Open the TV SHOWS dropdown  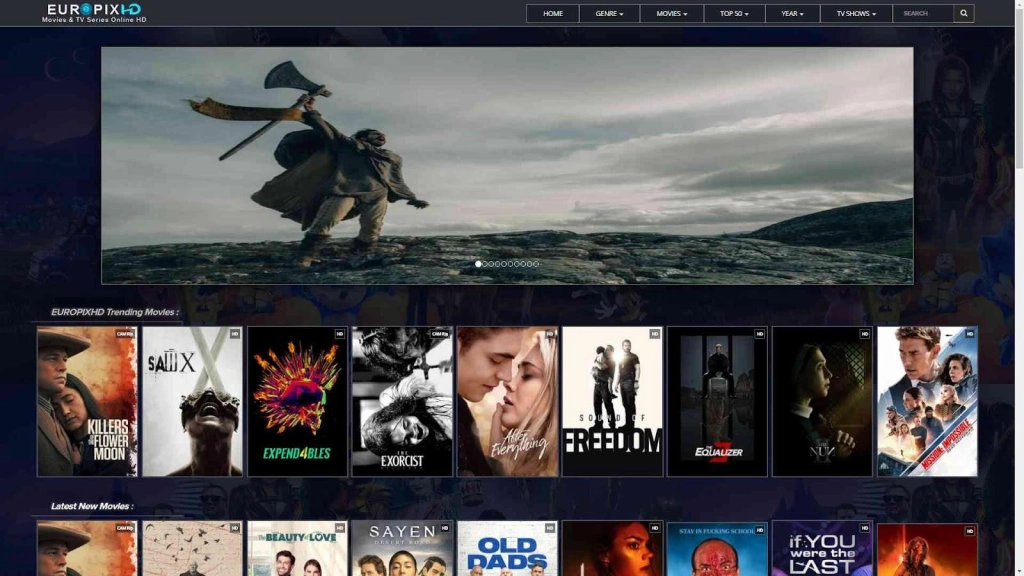pyautogui.click(x=855, y=13)
